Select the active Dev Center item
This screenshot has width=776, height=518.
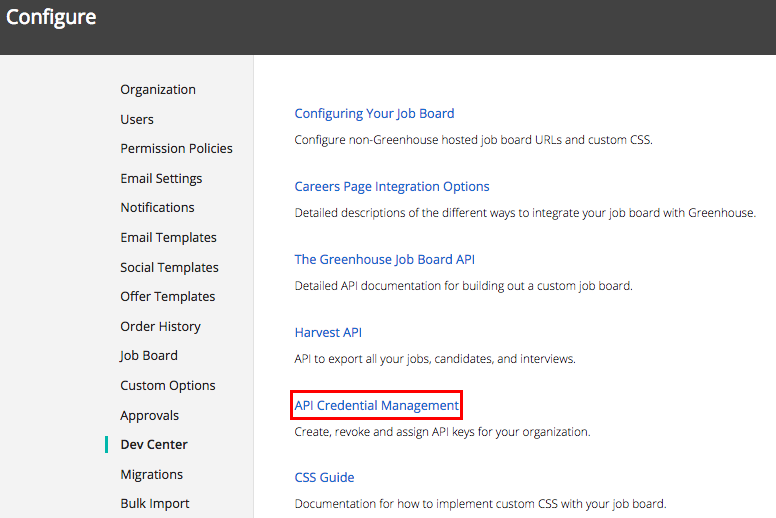coord(154,444)
